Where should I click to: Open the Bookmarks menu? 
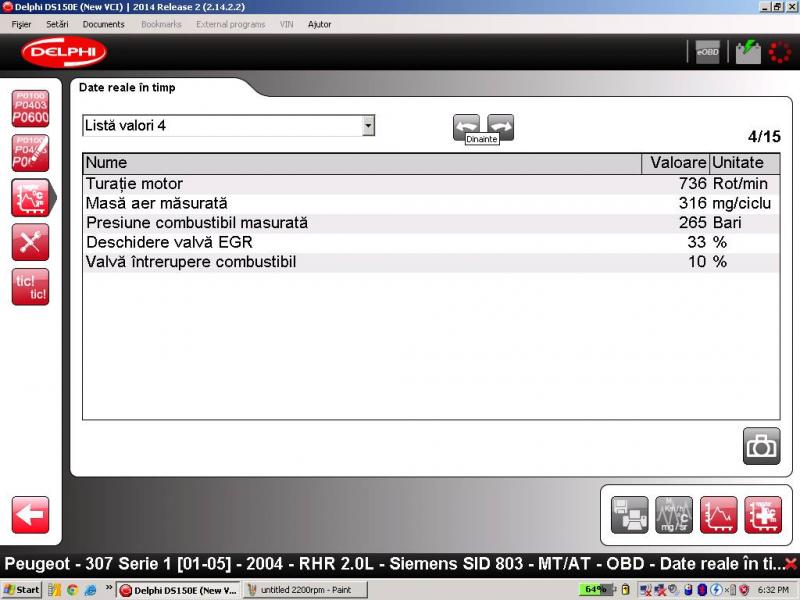pos(161,24)
